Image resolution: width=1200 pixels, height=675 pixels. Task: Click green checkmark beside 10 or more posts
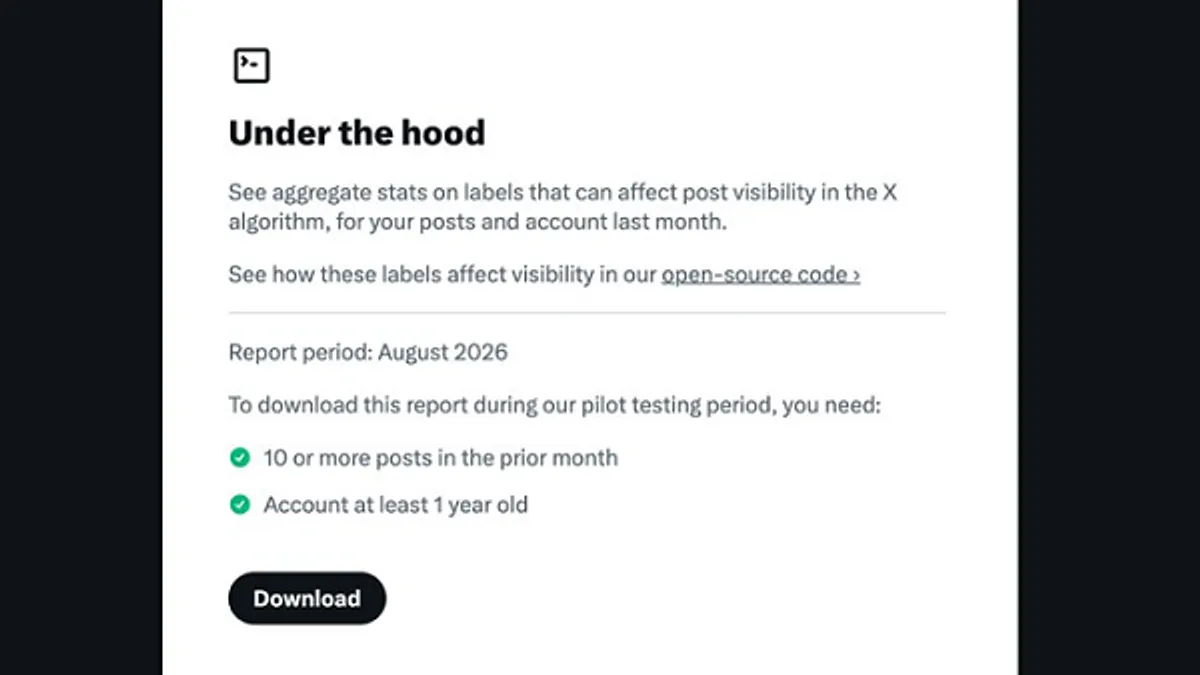(x=239, y=458)
